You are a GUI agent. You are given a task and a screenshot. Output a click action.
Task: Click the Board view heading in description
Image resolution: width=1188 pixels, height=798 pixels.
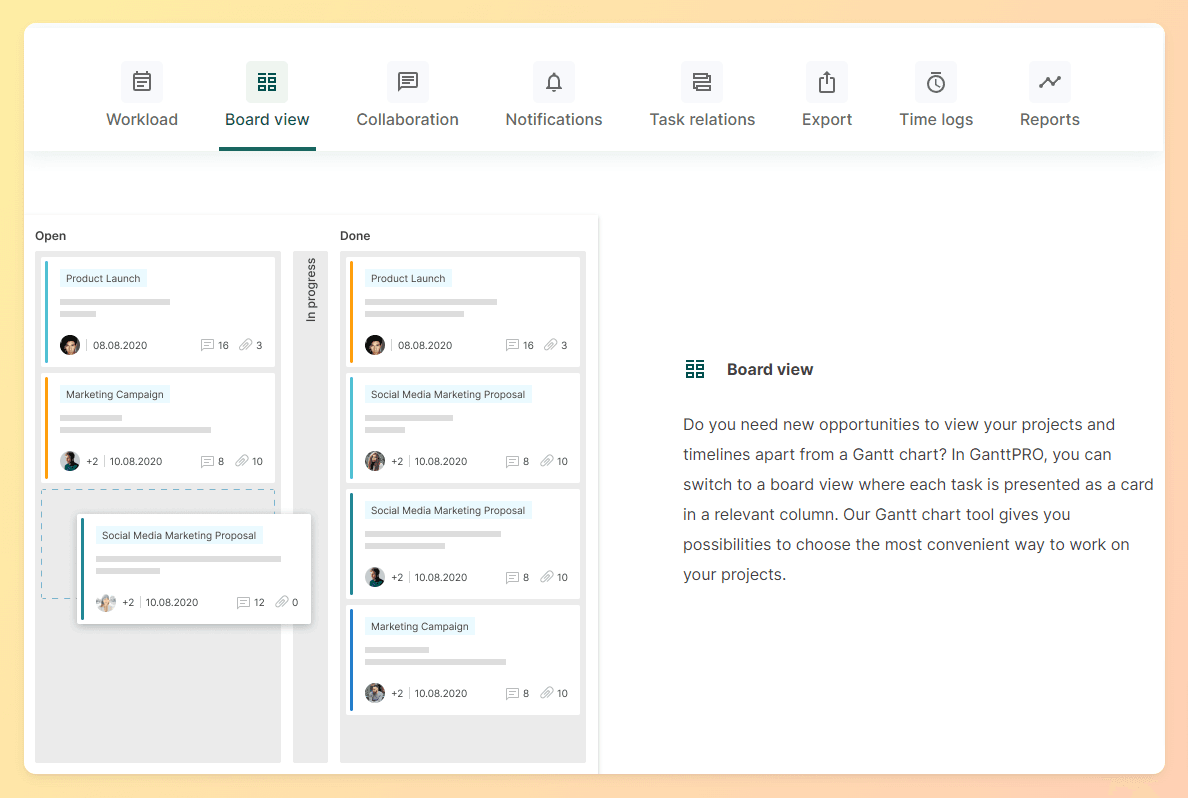coord(769,370)
